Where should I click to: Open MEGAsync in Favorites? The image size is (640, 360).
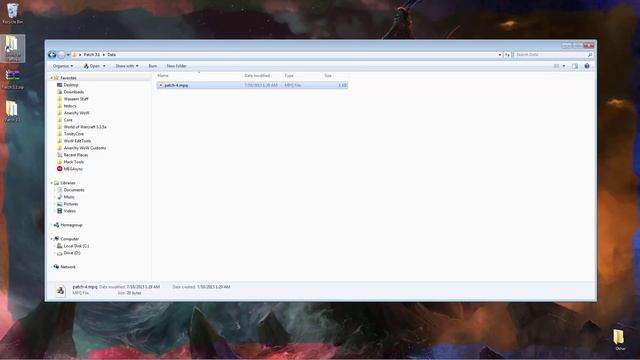[x=73, y=169]
